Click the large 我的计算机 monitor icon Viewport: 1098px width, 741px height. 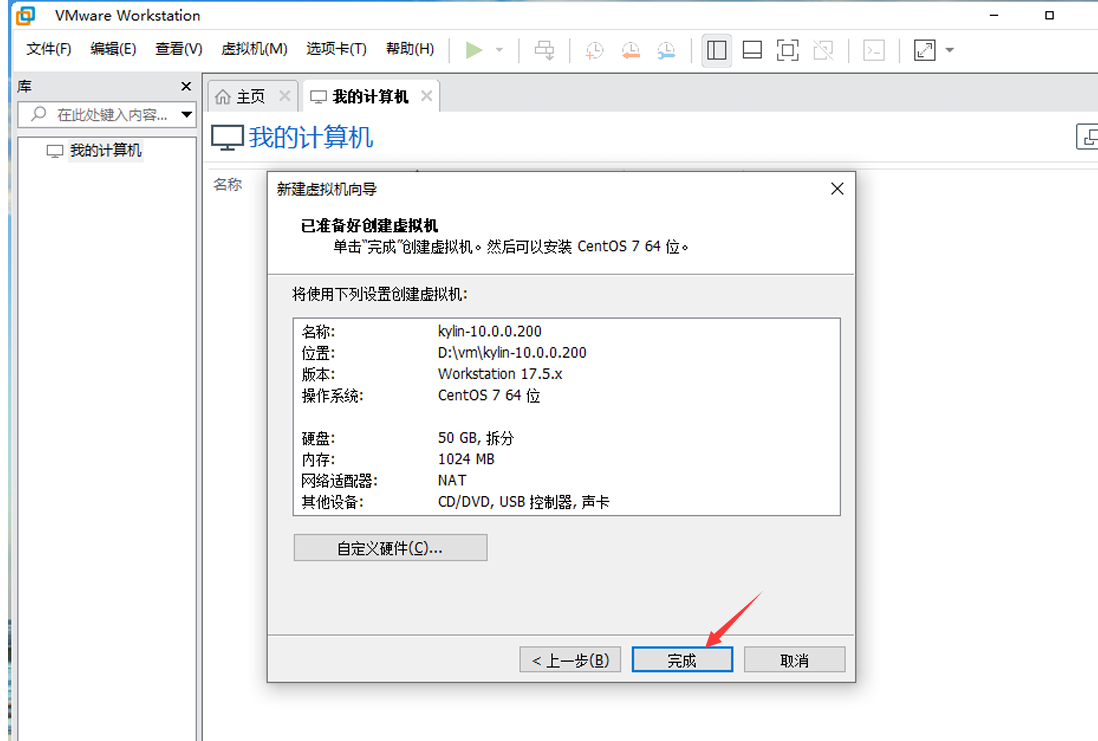tap(228, 137)
